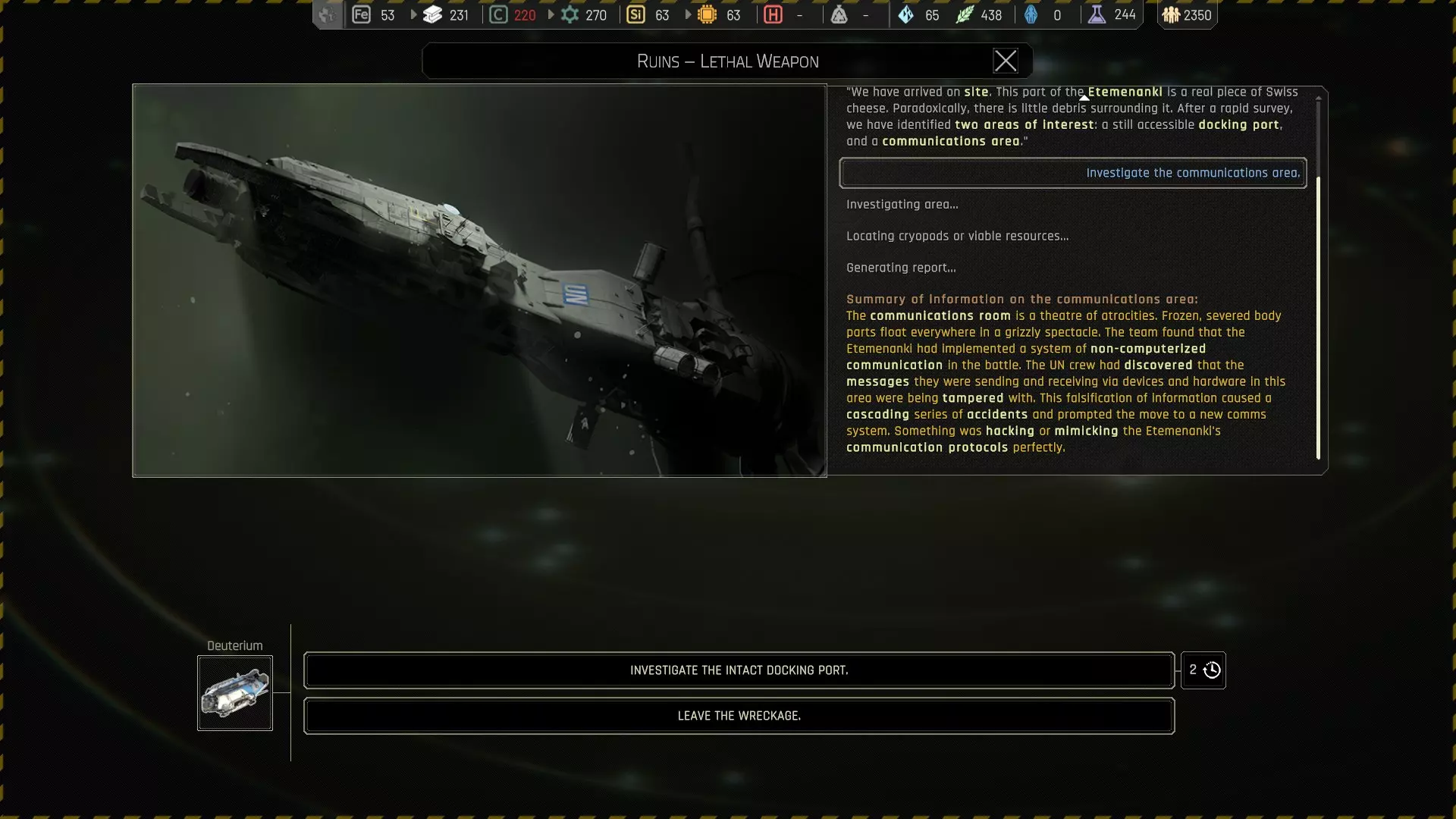Click the blue cryopod icon
This screenshot has height=819, width=1456.
[1031, 14]
